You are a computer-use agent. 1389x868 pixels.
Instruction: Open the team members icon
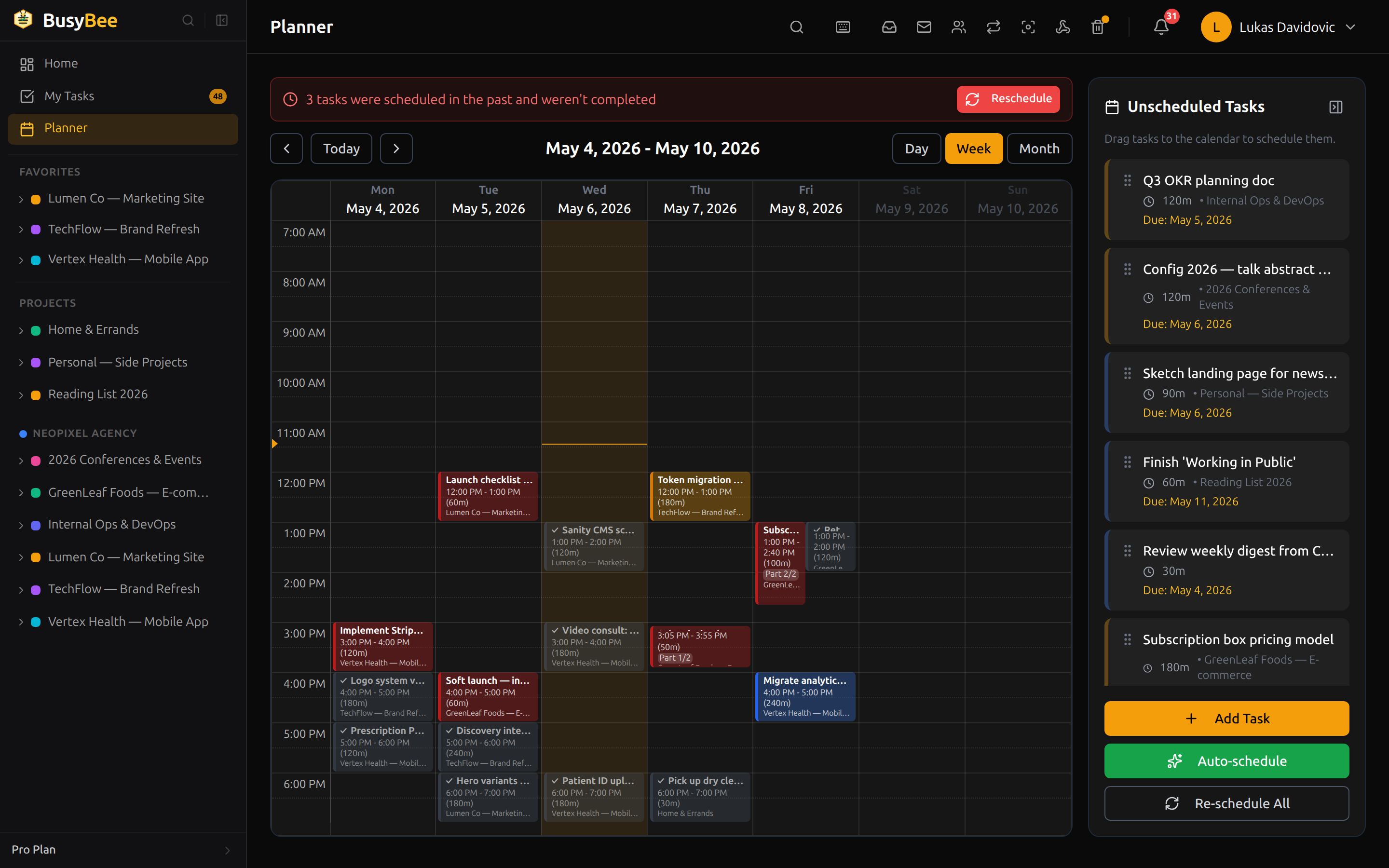click(x=958, y=27)
